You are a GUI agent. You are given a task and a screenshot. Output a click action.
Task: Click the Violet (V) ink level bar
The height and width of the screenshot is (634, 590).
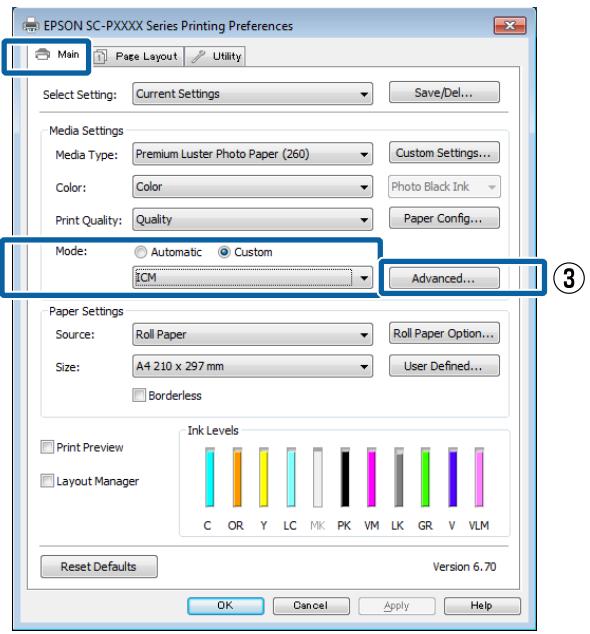click(453, 477)
